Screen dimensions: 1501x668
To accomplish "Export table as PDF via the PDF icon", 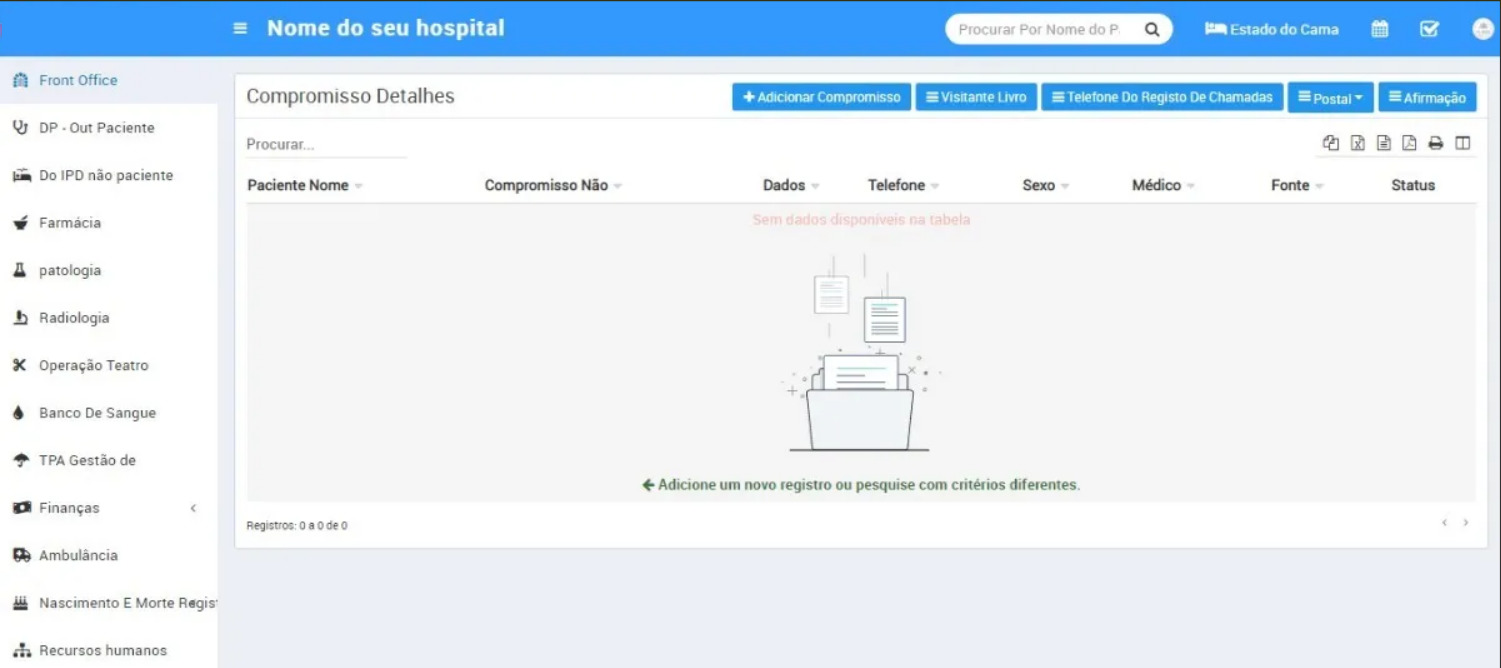I will pyautogui.click(x=1409, y=143).
